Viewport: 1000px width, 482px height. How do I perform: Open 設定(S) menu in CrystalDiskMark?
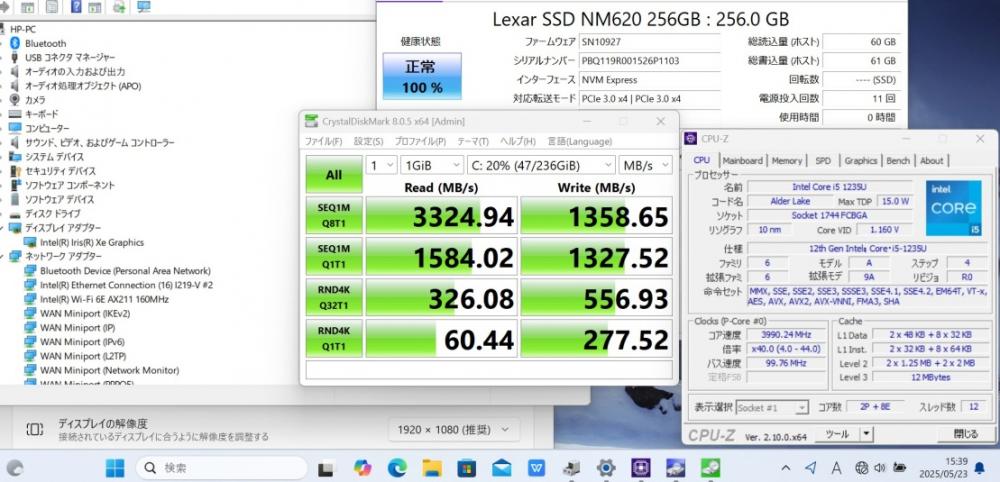[x=369, y=141]
